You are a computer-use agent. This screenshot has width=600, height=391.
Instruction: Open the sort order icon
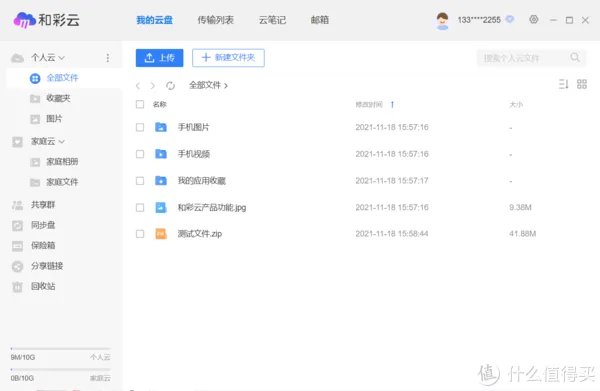(563, 84)
